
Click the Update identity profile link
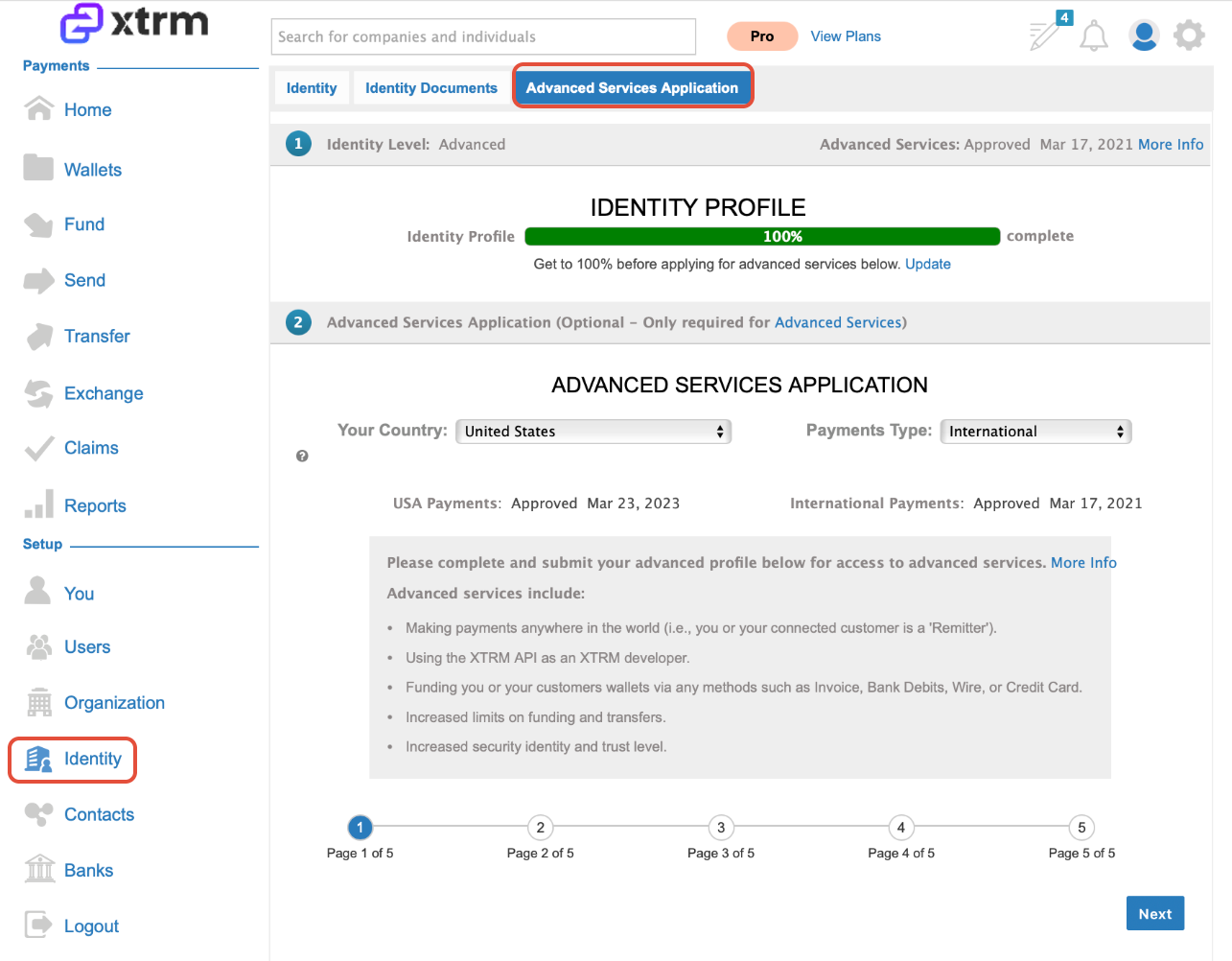[928, 264]
